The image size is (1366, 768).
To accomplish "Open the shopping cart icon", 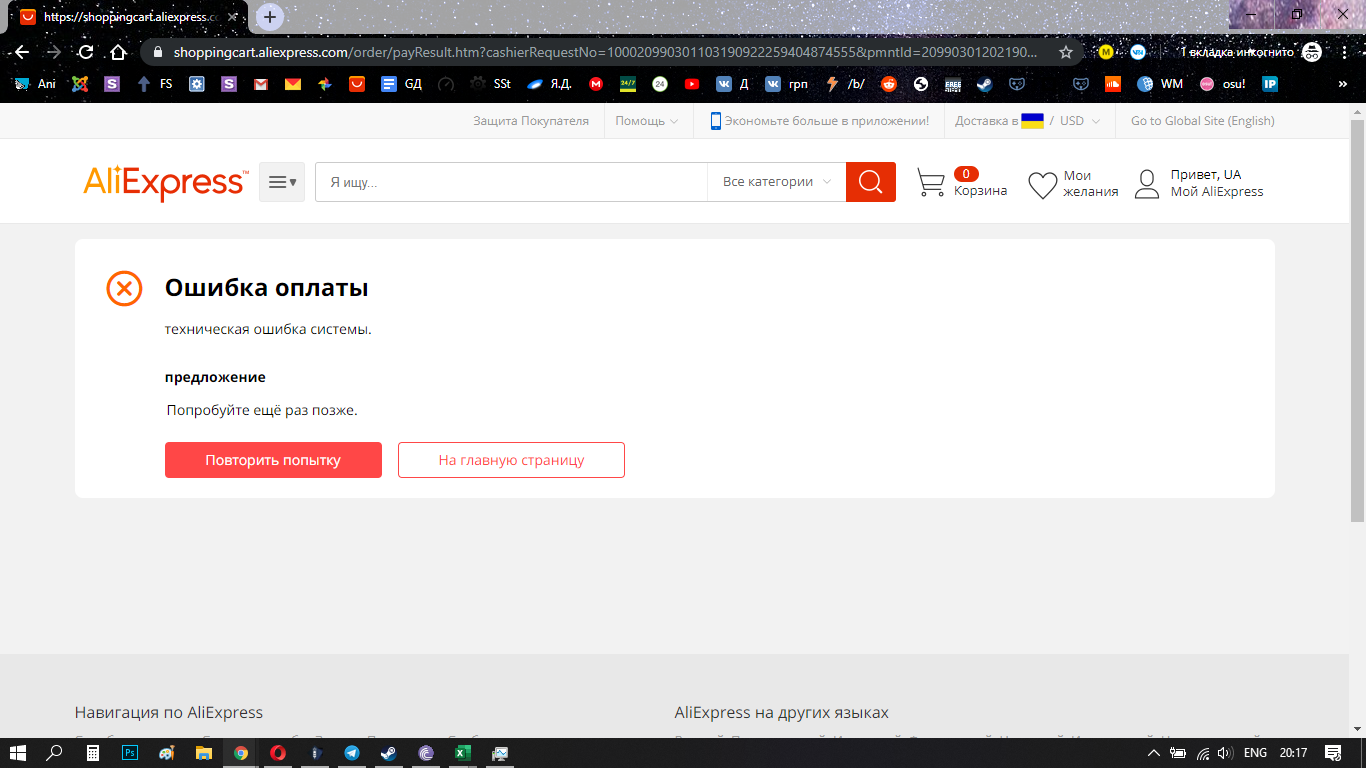I will click(x=931, y=183).
